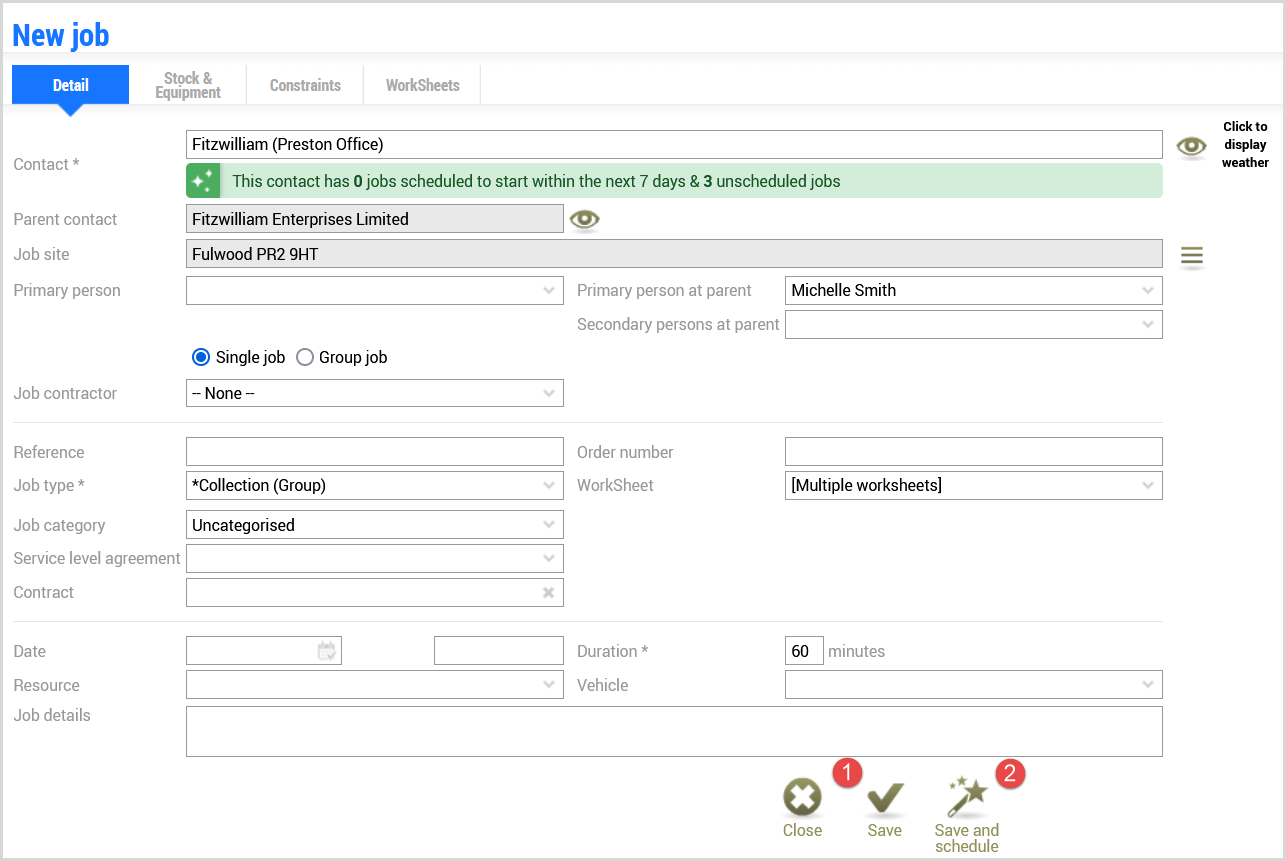Screen dimensions: 1286x861
Task: Click into the Reference field
Action: coord(375,451)
